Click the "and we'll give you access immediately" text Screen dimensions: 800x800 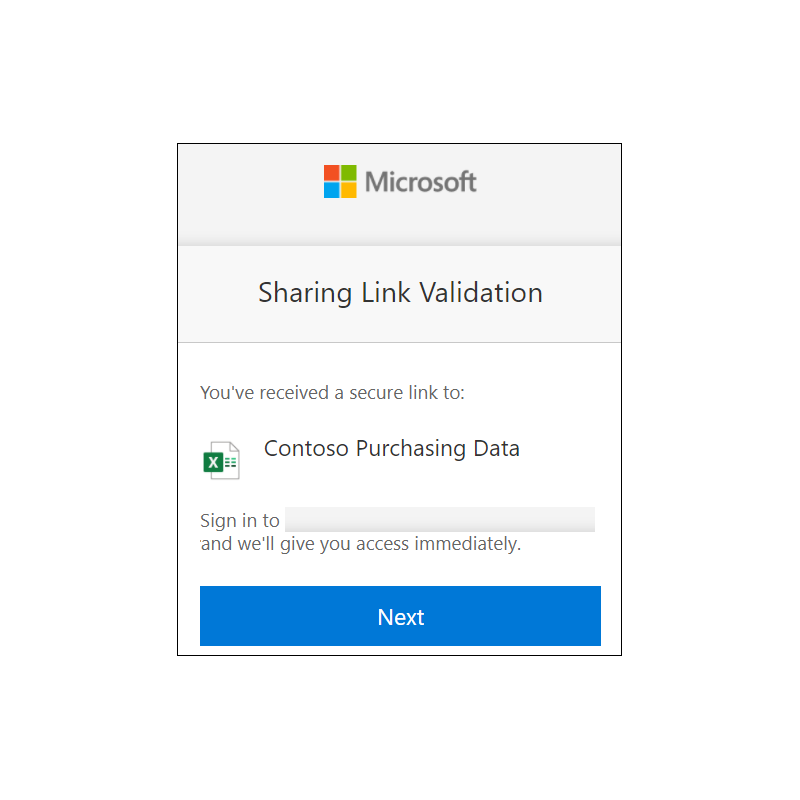pyautogui.click(x=361, y=544)
